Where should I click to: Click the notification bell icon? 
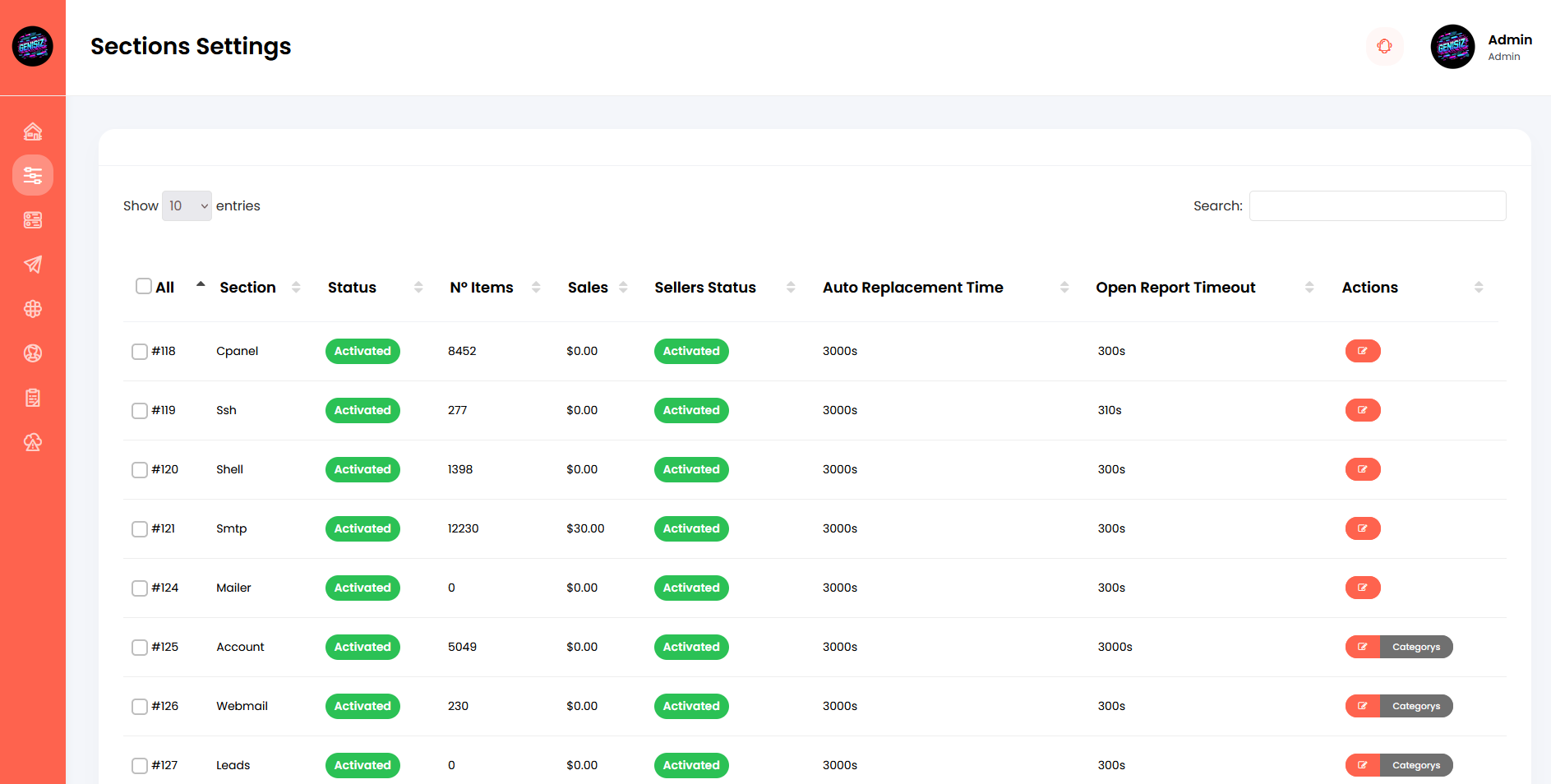point(1384,46)
